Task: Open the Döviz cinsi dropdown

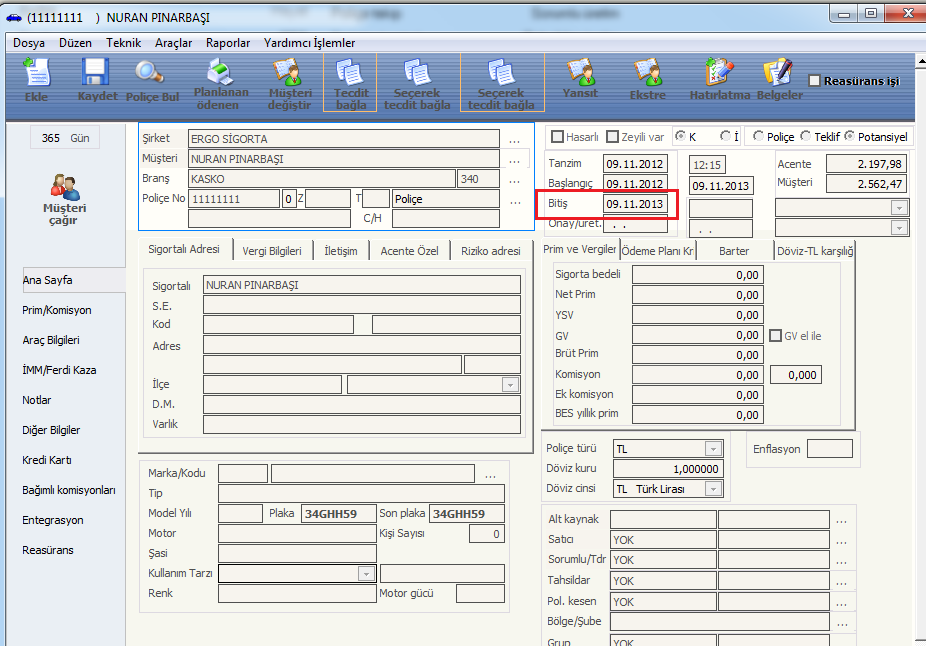Action: click(x=713, y=489)
